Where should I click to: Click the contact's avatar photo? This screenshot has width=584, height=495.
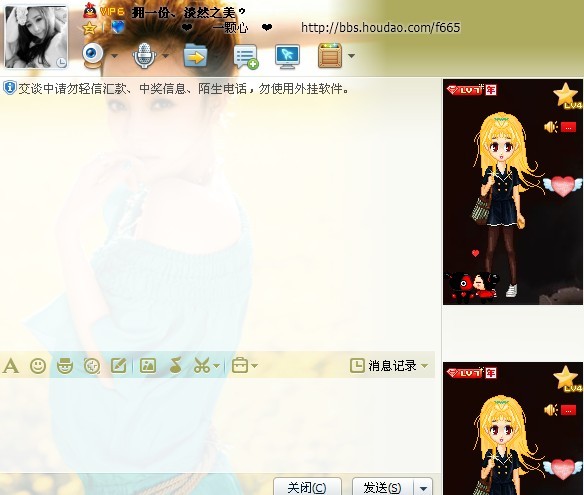click(x=36, y=37)
